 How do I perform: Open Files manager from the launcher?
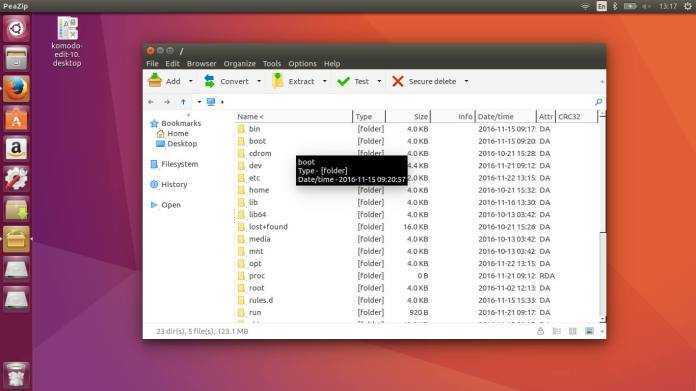(16, 59)
